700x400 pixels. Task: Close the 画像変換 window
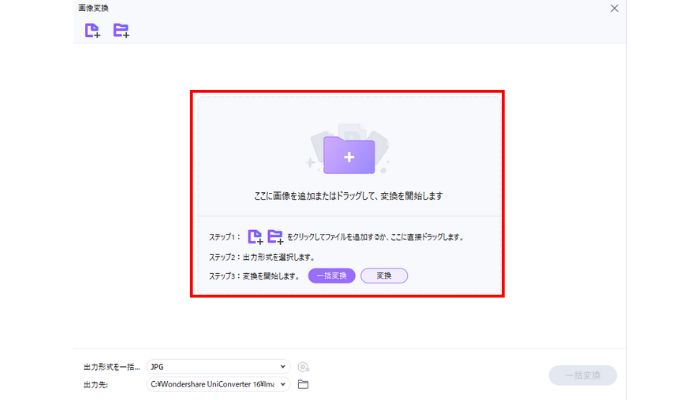click(x=614, y=8)
